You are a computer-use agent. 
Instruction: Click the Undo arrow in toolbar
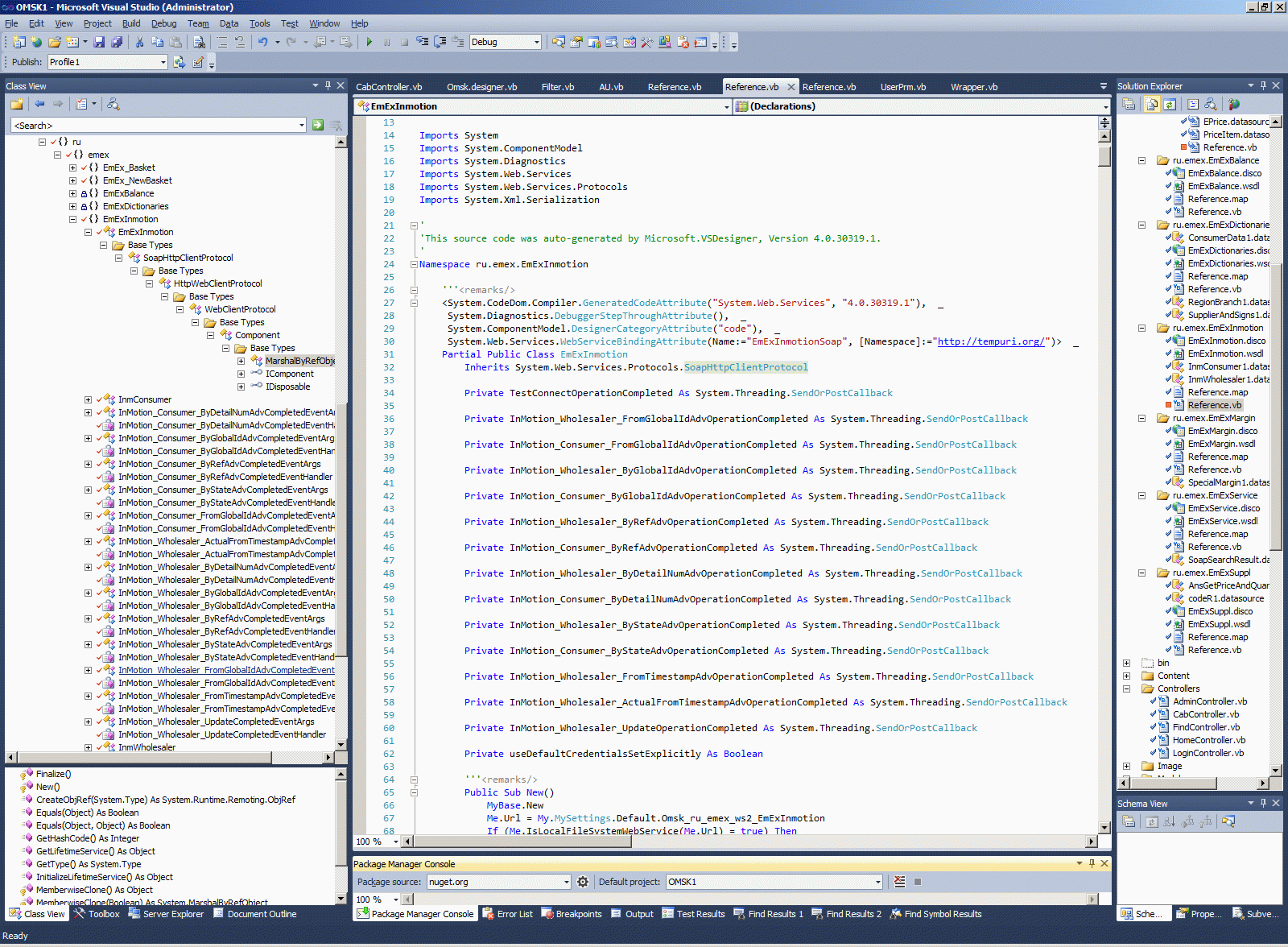click(x=262, y=42)
